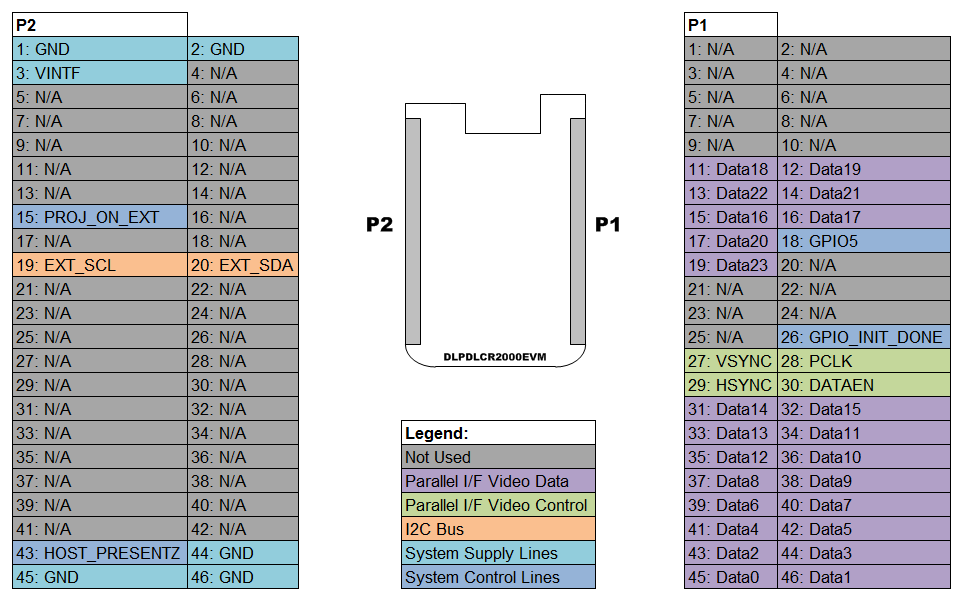The height and width of the screenshot is (605, 964).
Task: Select the 'Parallel I/F Video Data' legend entry
Action: point(498,481)
